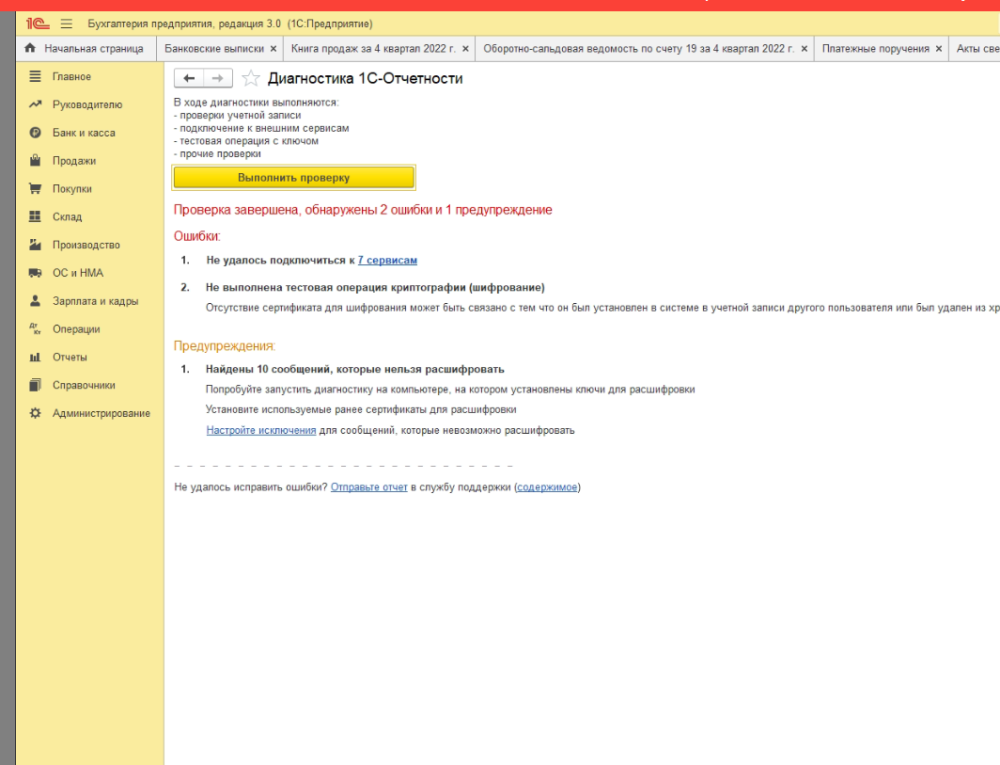
Task: Go back with the left arrow button
Action: (189, 78)
